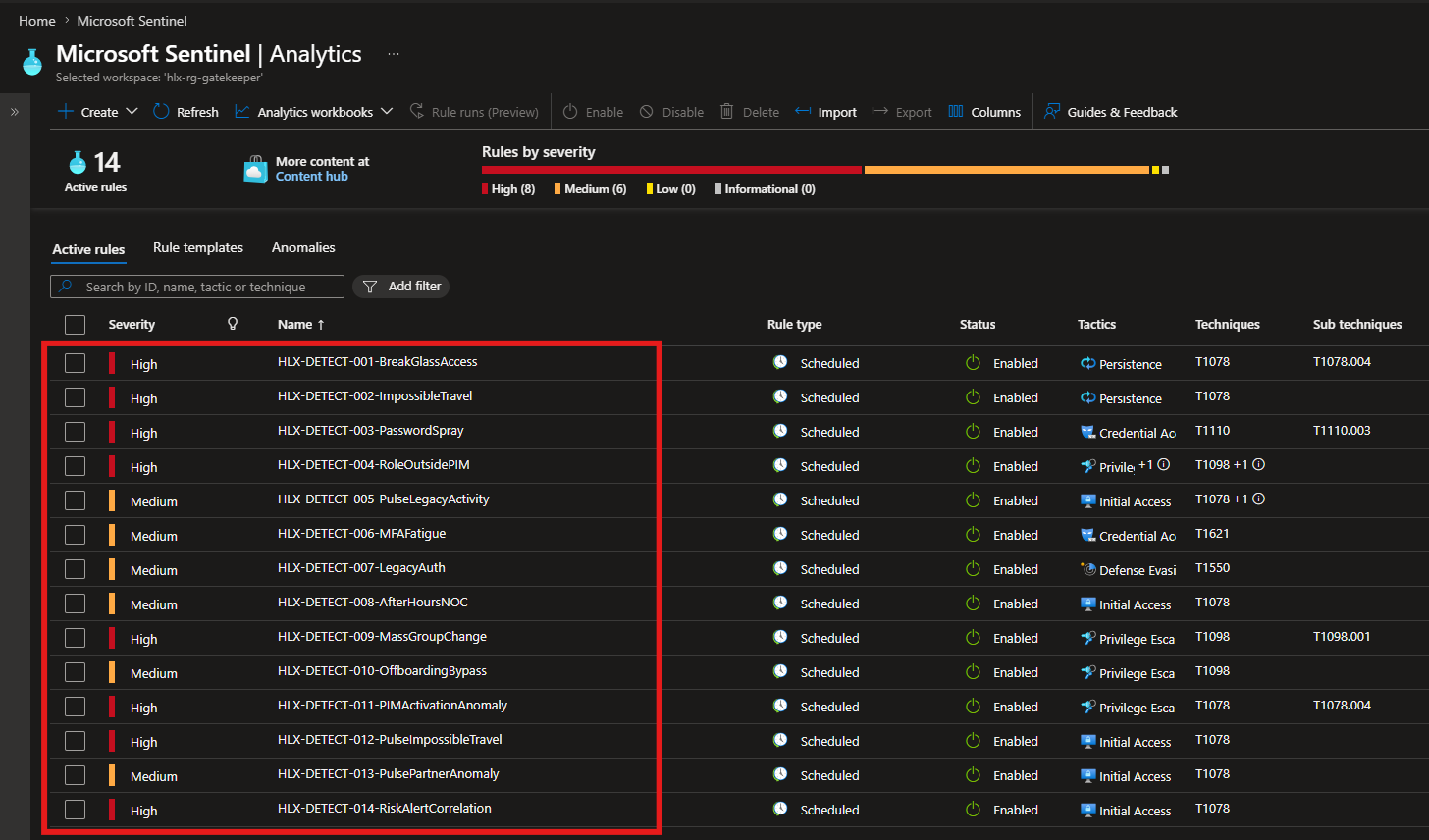
Task: Click Initial Access icon for RiskAlertCorrelation row
Action: pos(1087,810)
